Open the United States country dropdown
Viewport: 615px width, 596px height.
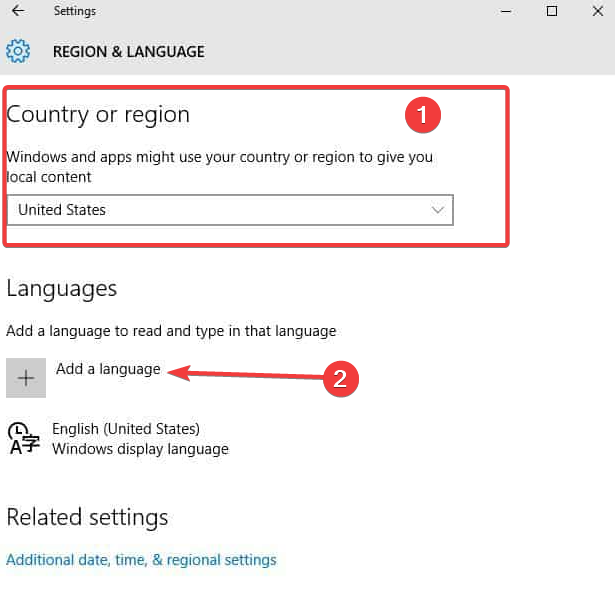230,210
